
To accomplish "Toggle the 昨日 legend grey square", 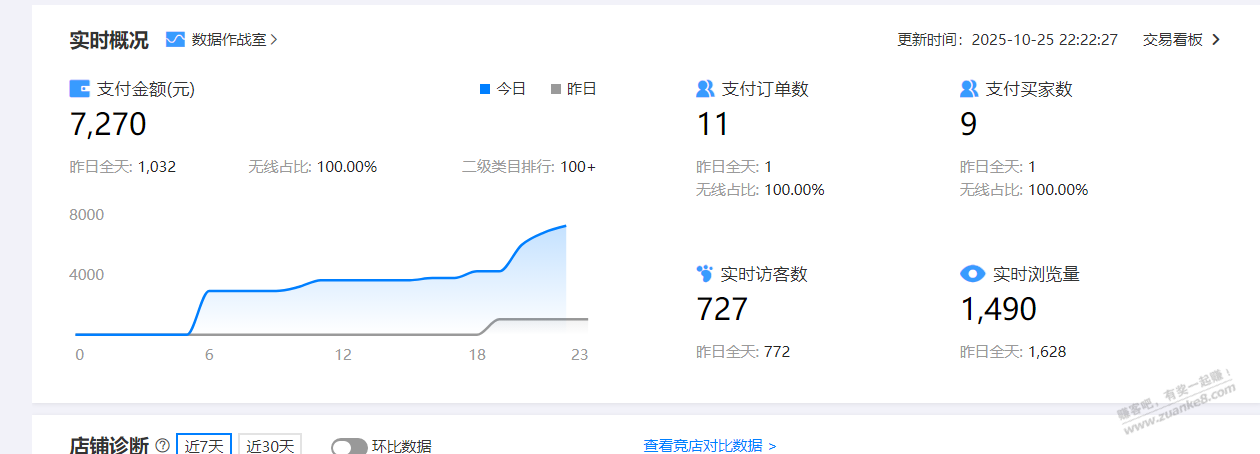I will (556, 89).
